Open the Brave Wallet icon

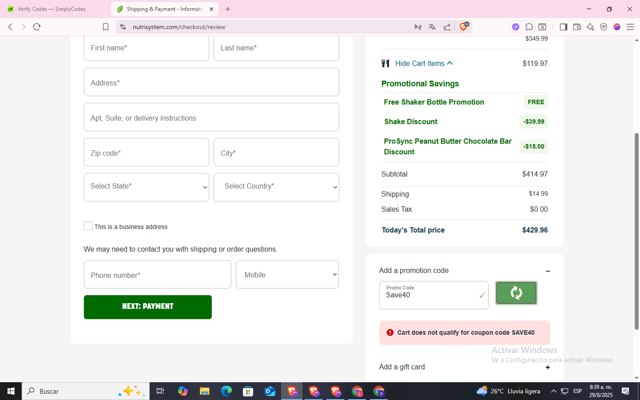pos(577,27)
